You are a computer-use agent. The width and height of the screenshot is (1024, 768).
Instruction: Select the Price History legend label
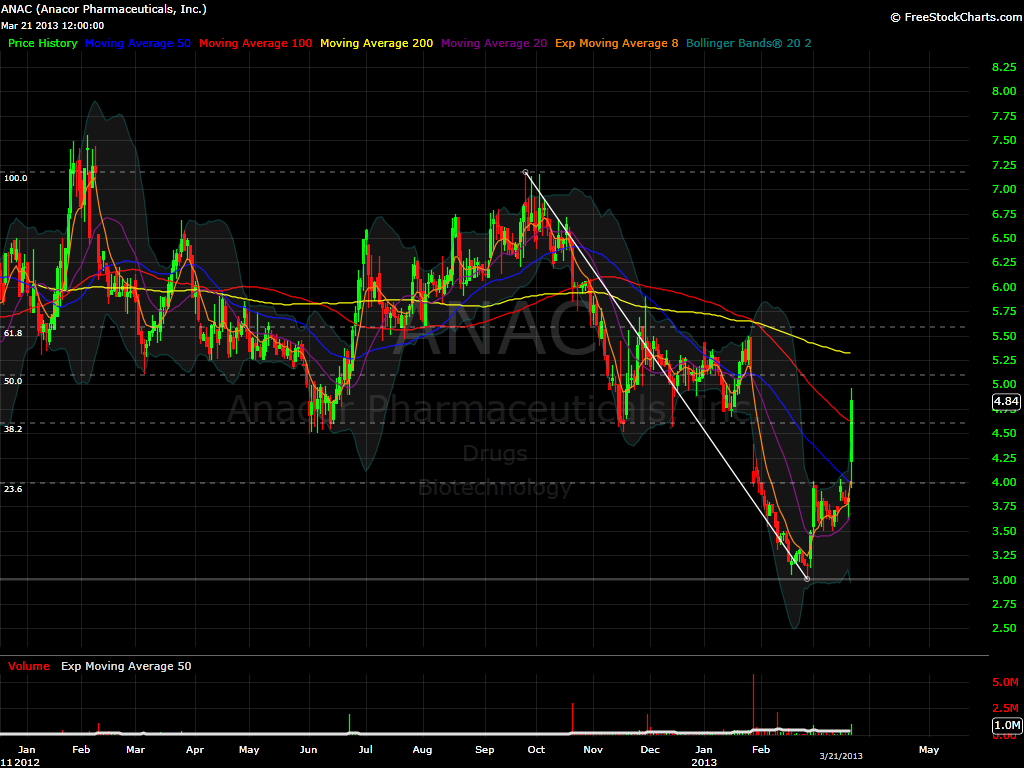[x=42, y=43]
